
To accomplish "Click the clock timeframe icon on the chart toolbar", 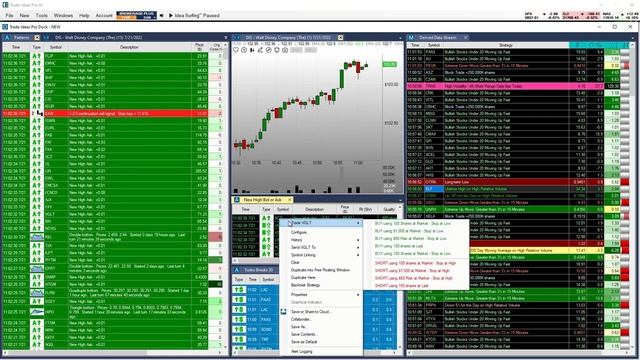I will (x=244, y=50).
